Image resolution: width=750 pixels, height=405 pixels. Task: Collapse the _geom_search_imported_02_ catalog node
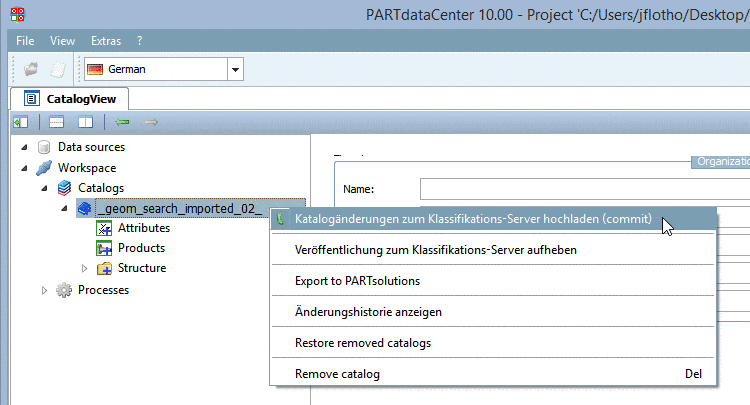tap(65, 208)
